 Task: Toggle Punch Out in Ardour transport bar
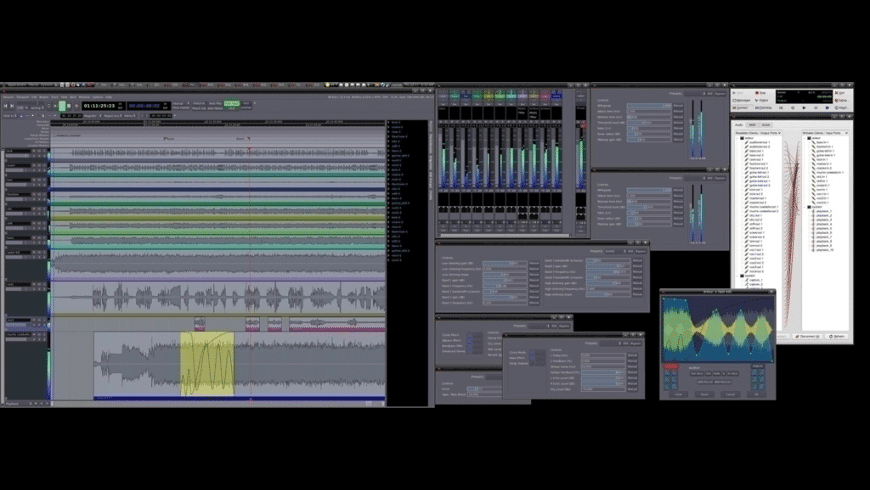click(x=199, y=108)
